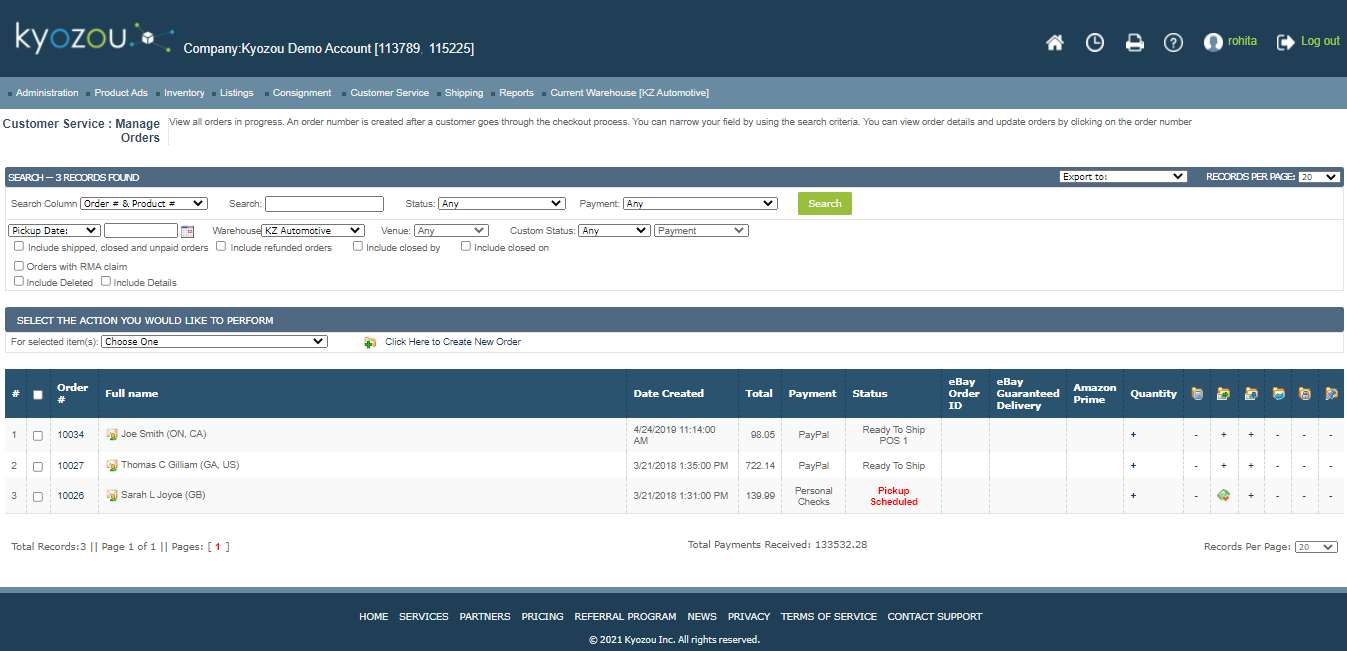The width and height of the screenshot is (1347, 651).
Task: Click the green icon in Sarah Joyce's row
Action: tap(1223, 496)
